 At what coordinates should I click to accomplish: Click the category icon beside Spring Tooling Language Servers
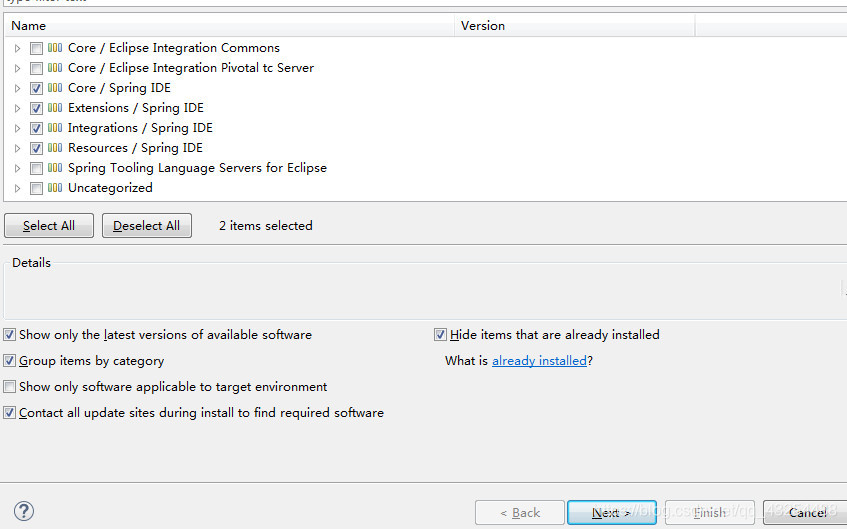click(55, 168)
